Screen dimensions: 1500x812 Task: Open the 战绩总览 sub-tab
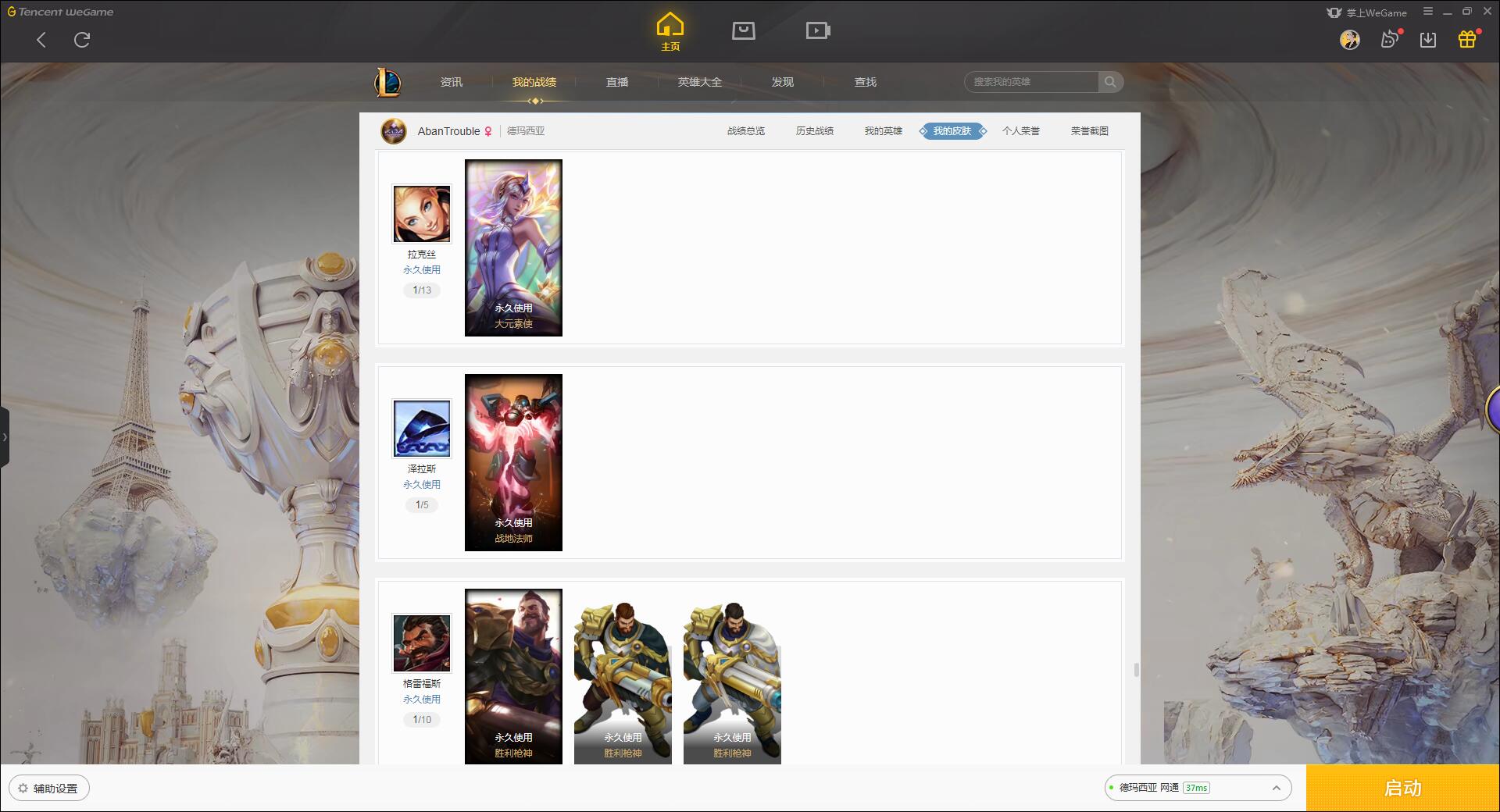[746, 131]
